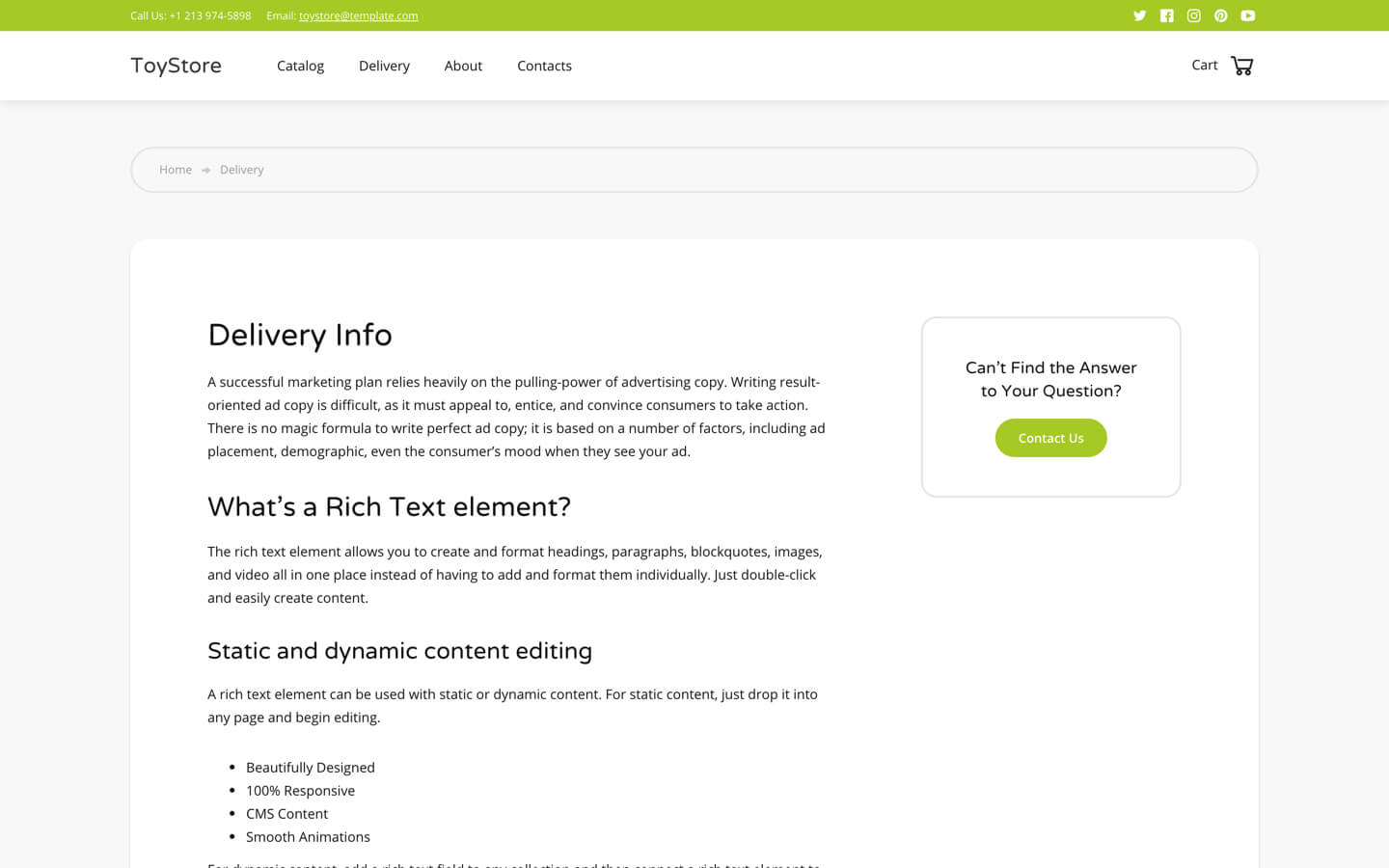
Task: Click the Delivery link in navigation
Action: 384,66
